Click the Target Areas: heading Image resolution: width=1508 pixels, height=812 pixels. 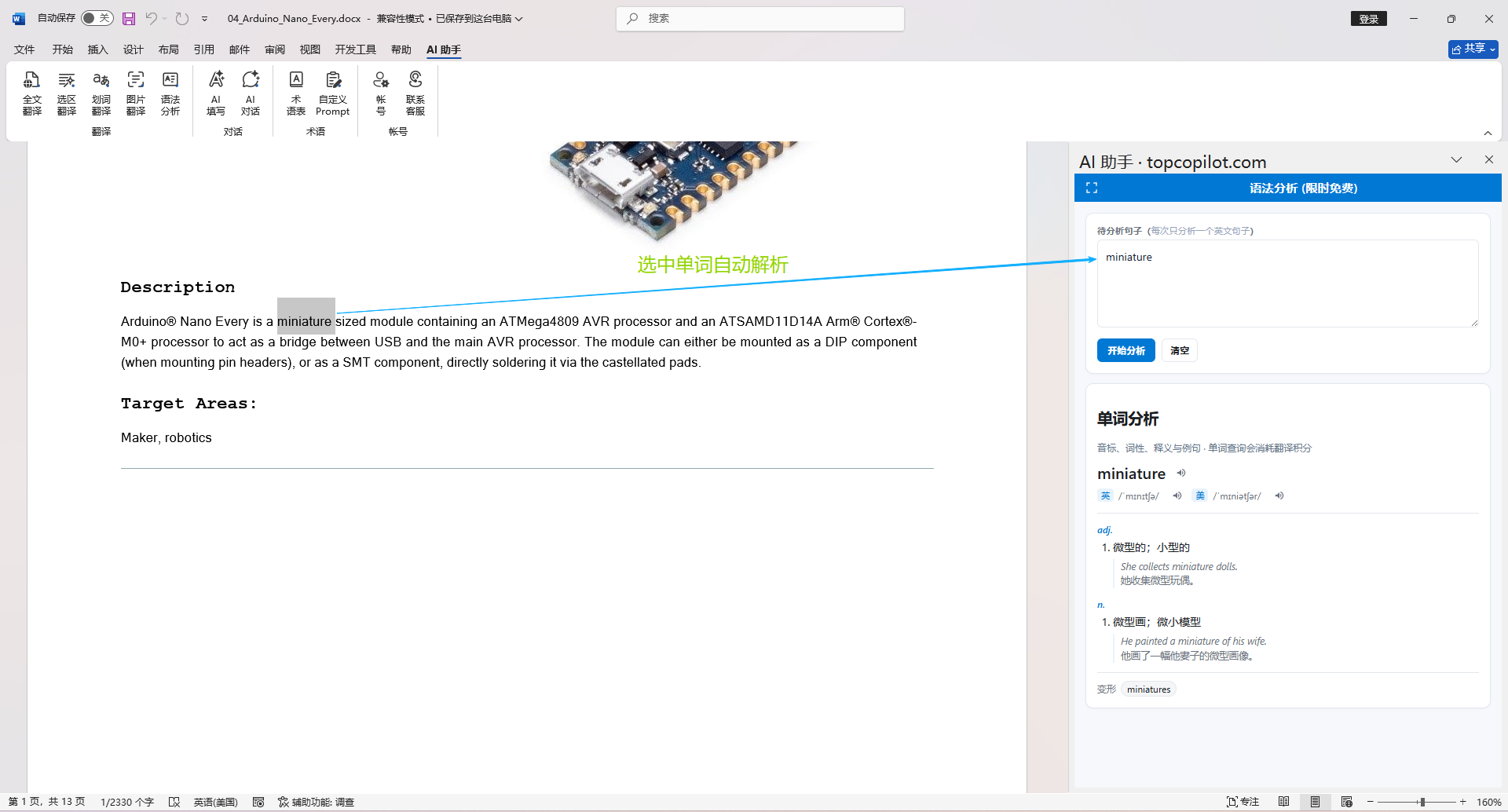coord(188,404)
